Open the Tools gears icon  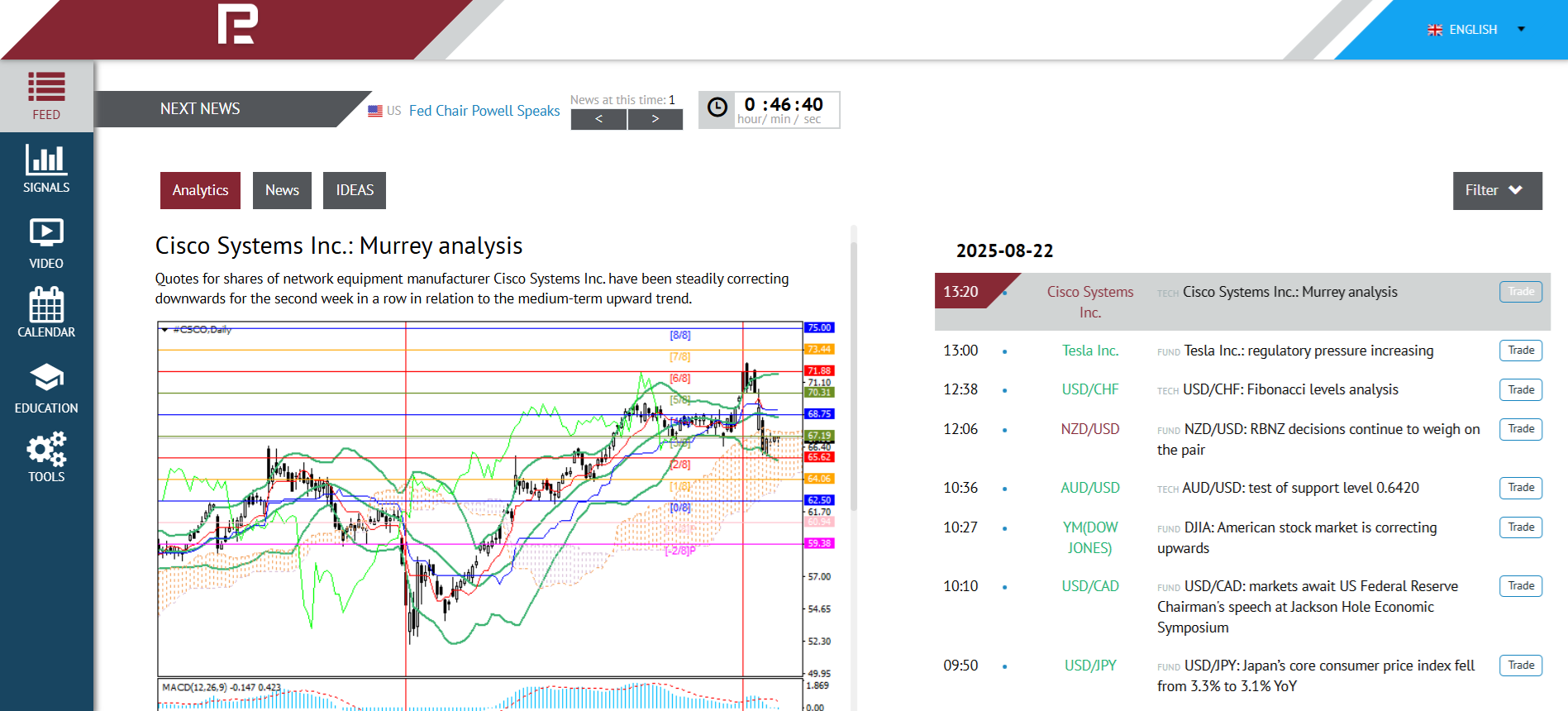coord(46,448)
